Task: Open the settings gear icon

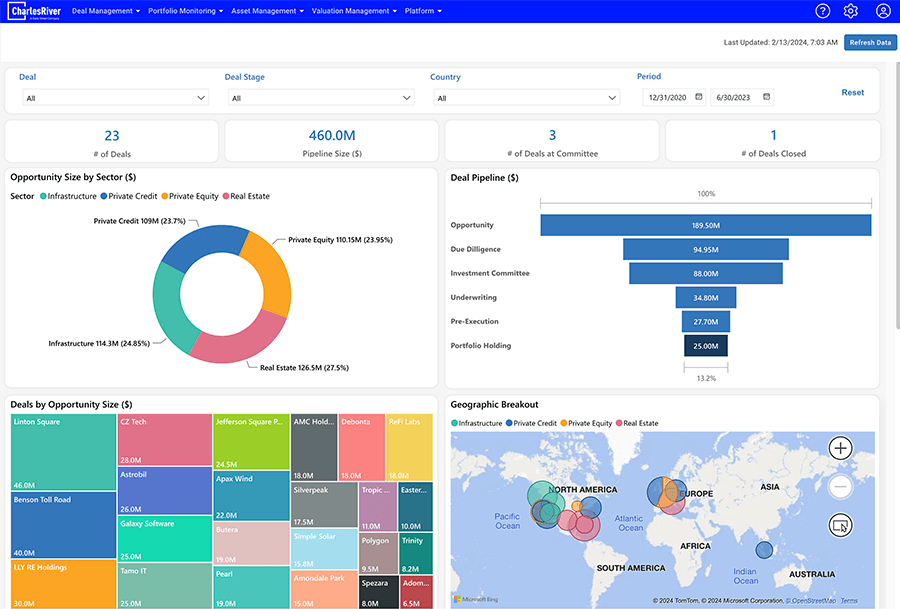Action: [x=851, y=11]
